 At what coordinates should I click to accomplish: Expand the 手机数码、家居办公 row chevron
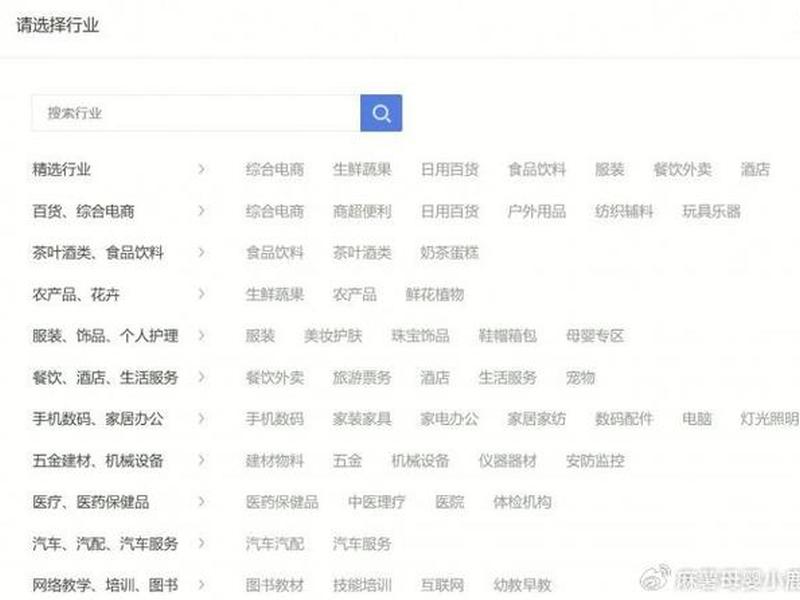click(202, 418)
